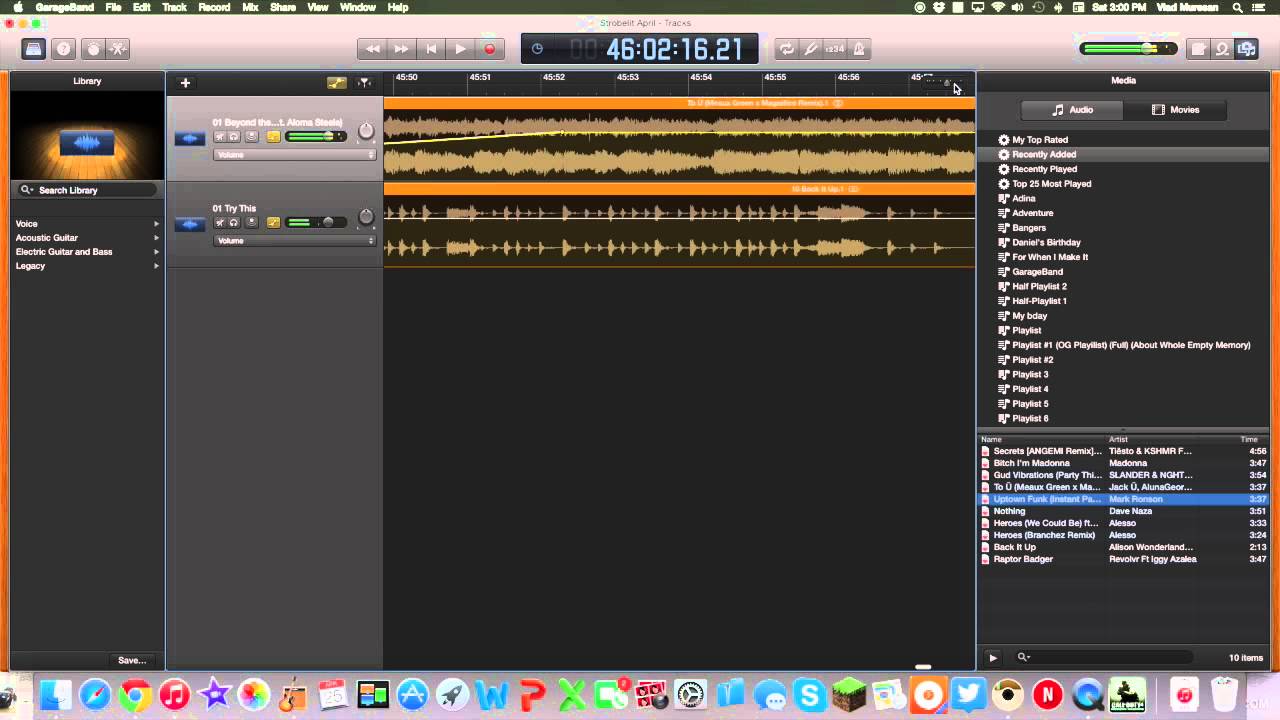Open the File menu
1280x720 pixels.
(x=113, y=7)
